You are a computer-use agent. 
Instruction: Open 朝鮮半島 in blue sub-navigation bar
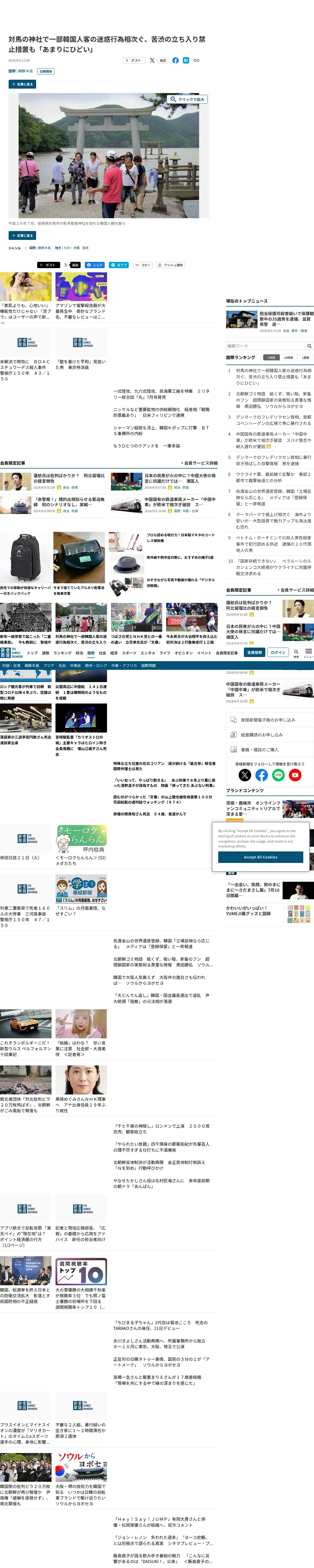32,666
